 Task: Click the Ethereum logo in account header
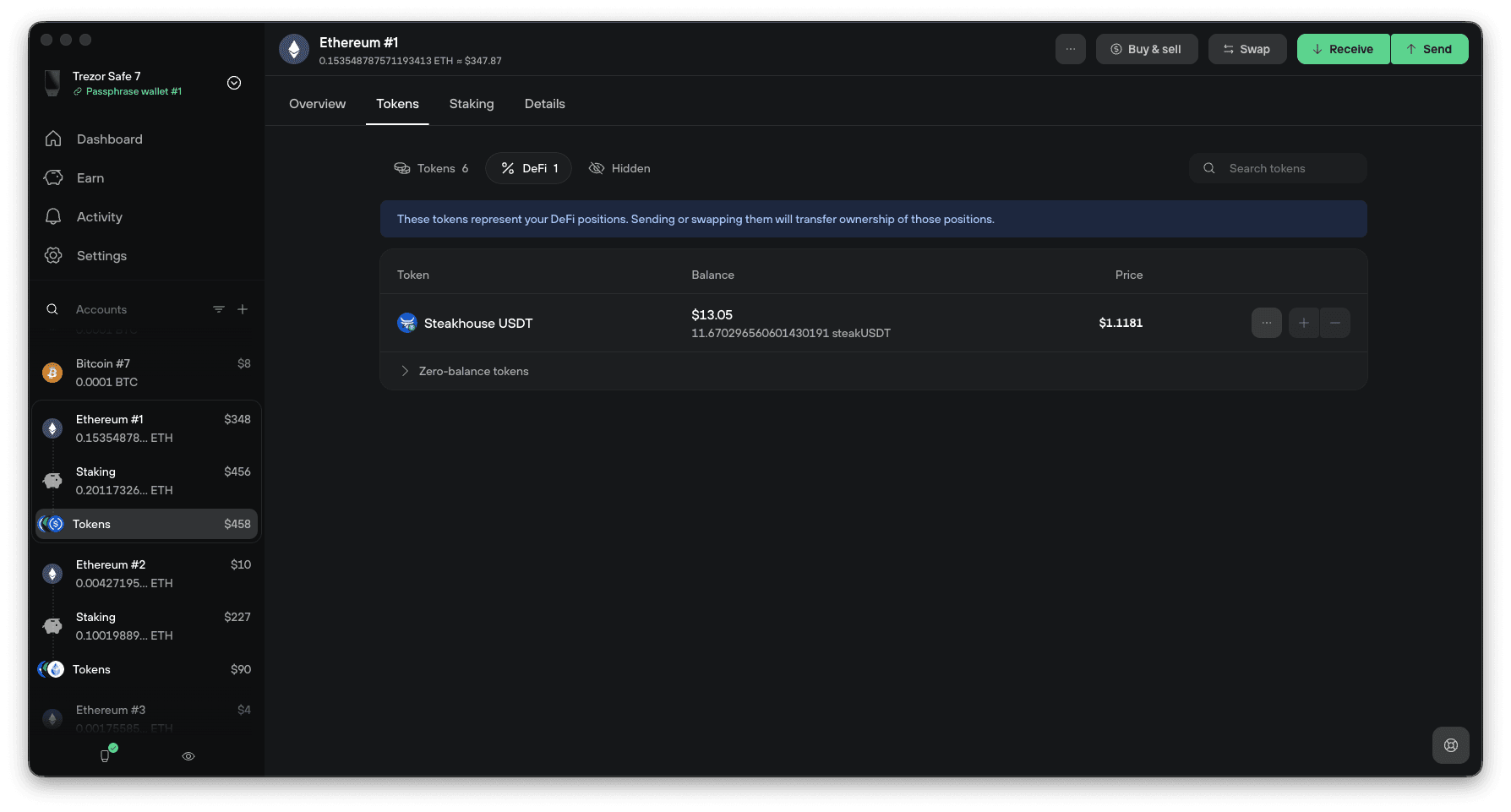294,49
